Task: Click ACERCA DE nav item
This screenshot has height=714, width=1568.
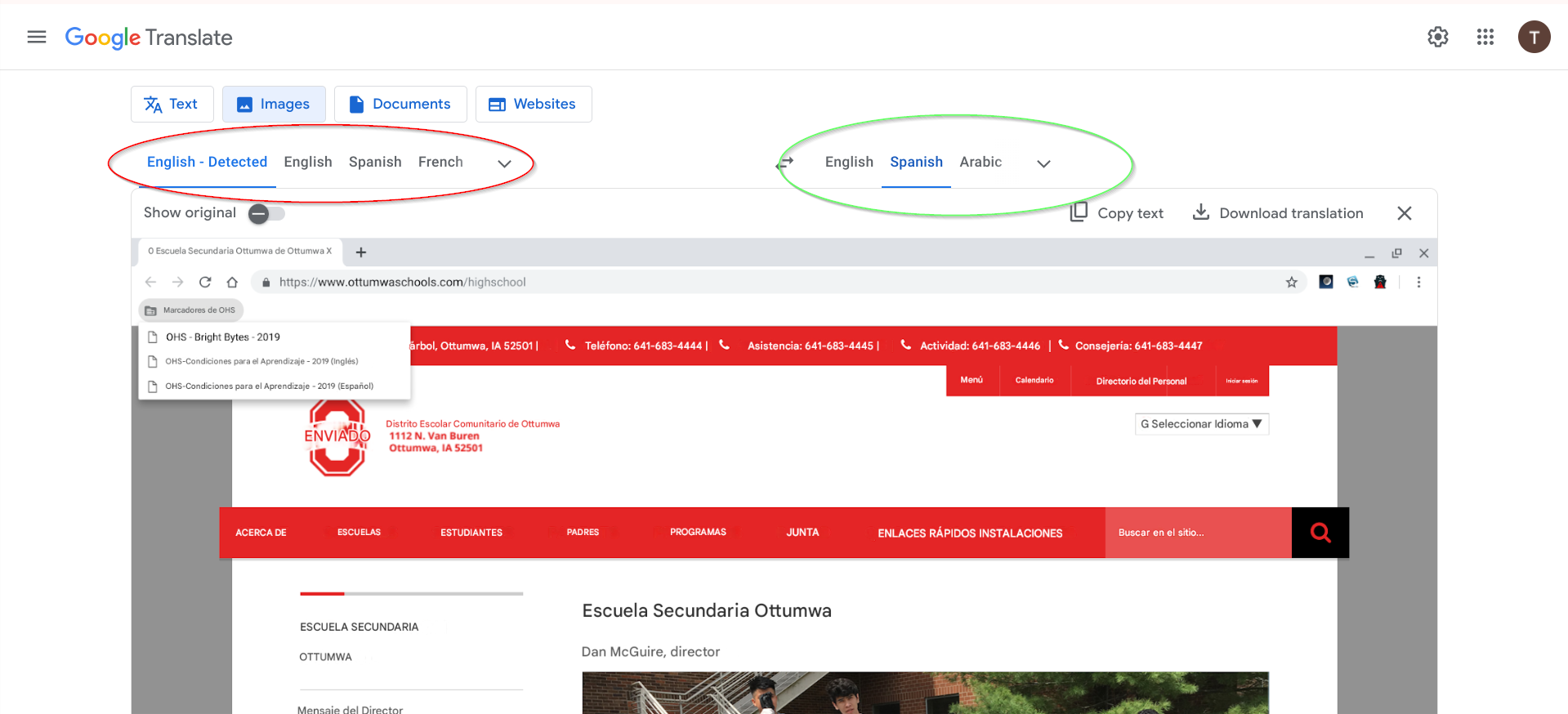Action: coord(261,533)
